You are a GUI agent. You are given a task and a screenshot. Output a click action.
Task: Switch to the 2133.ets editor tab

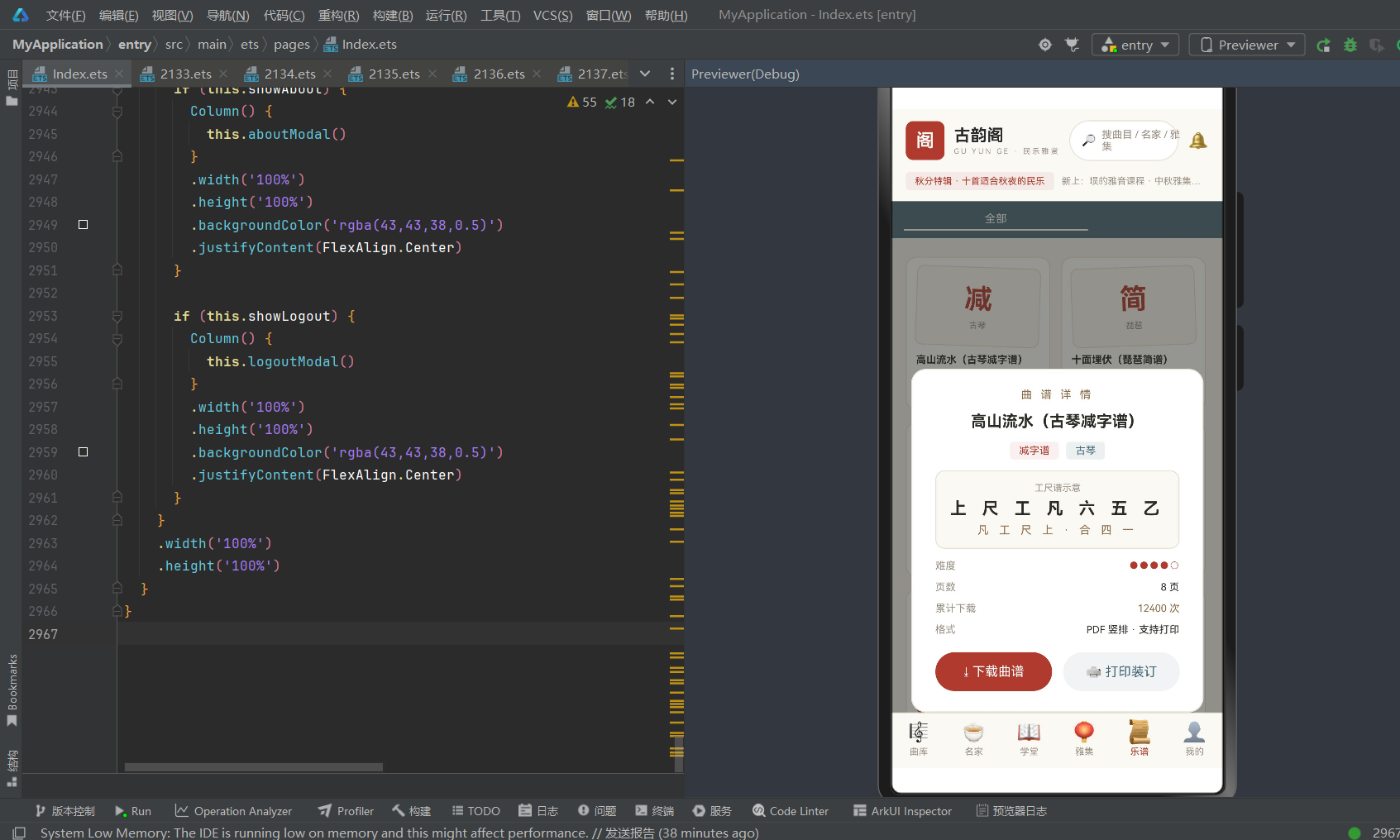(x=185, y=74)
